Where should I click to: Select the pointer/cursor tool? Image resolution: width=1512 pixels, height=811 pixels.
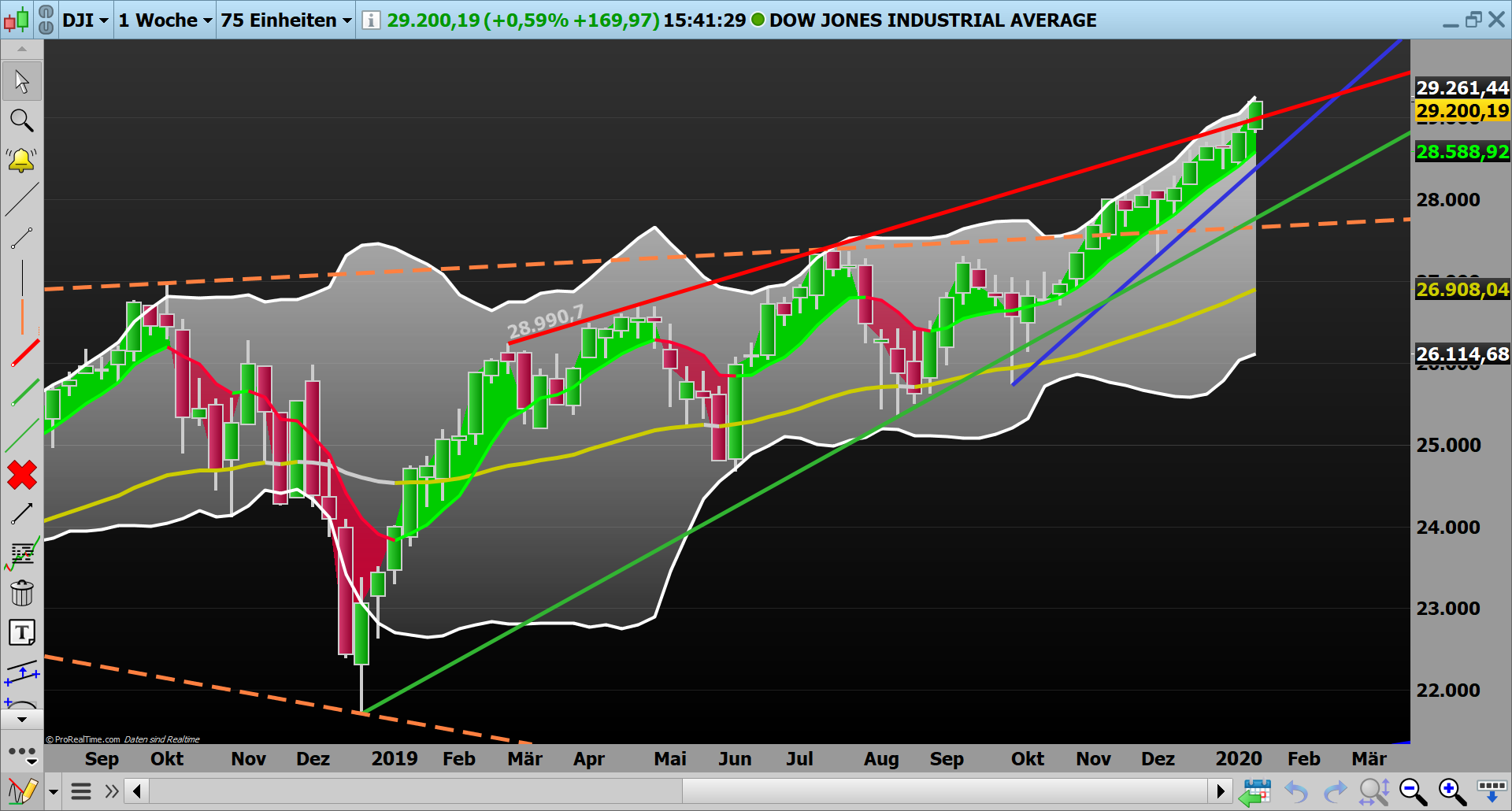point(22,81)
